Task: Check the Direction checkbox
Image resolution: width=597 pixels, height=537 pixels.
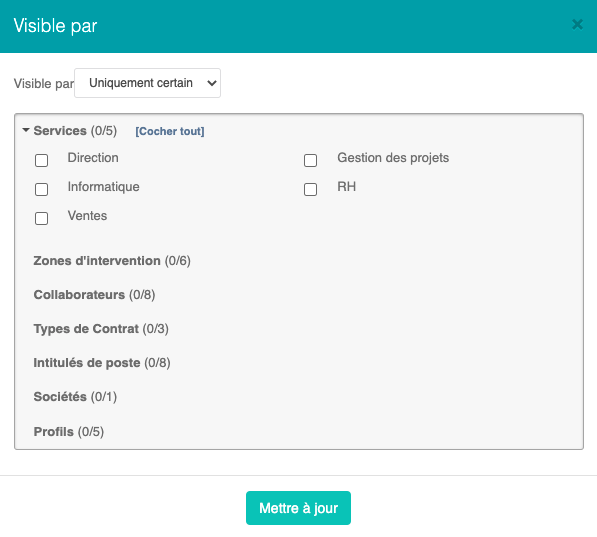Action: click(42, 160)
